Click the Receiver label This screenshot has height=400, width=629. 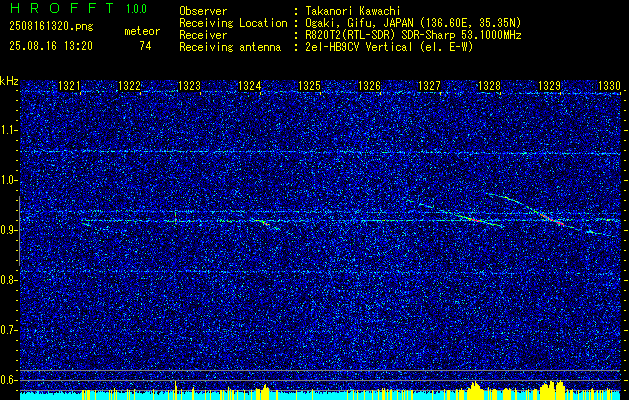pos(203,35)
